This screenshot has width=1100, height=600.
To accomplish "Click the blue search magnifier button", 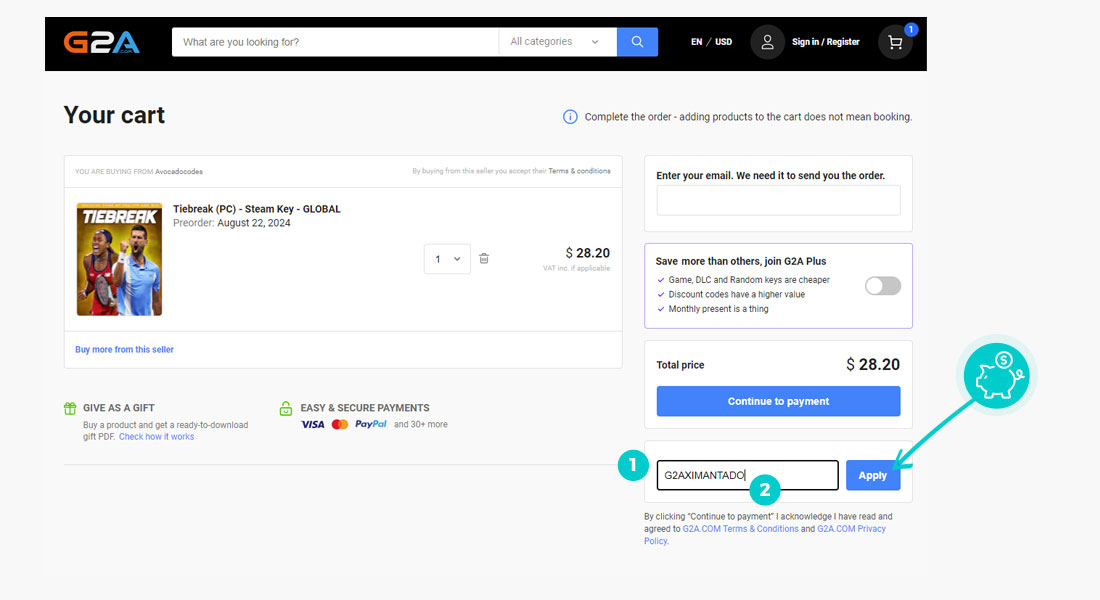I will click(637, 42).
